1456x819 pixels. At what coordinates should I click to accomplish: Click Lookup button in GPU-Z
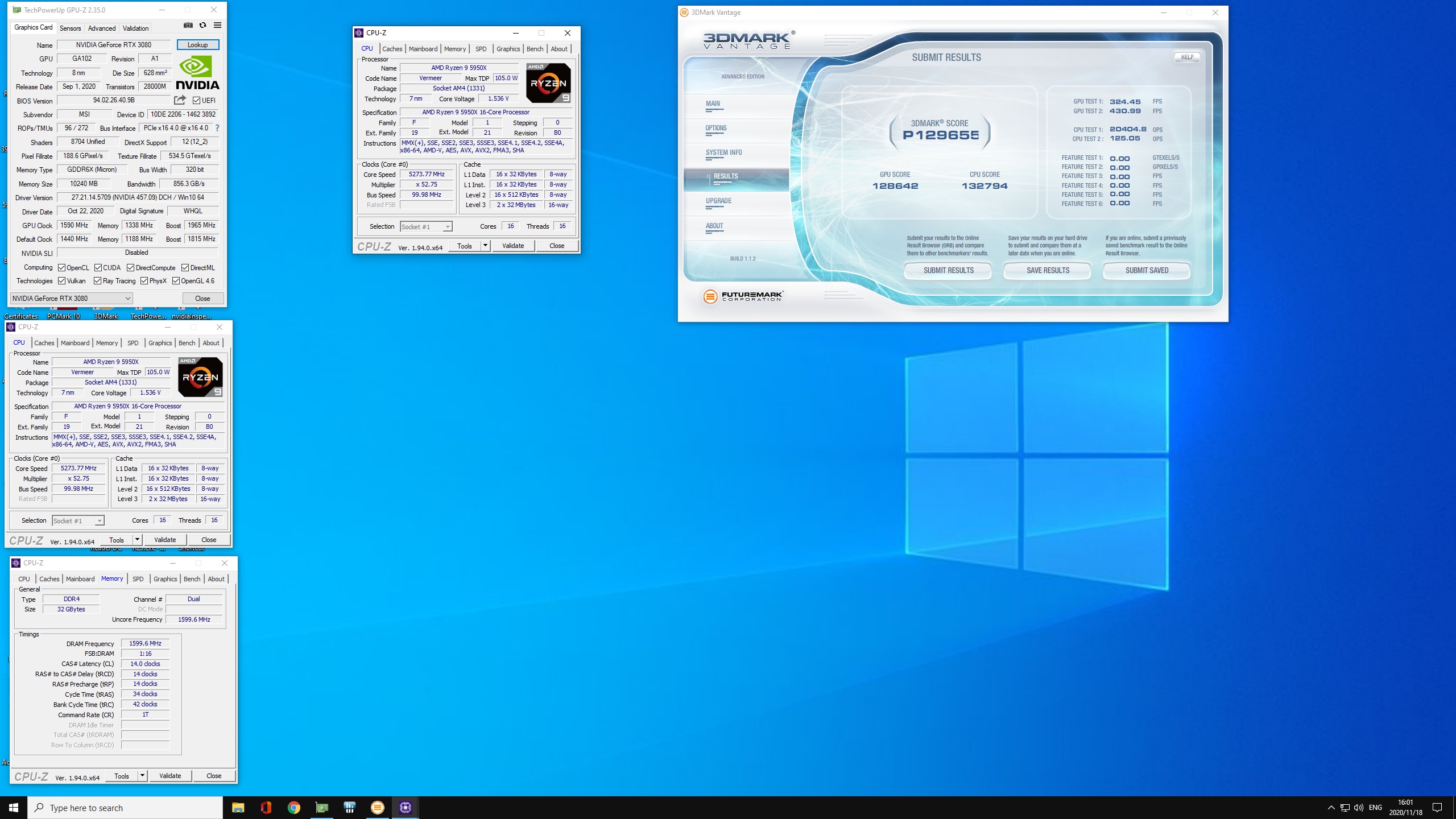click(197, 45)
